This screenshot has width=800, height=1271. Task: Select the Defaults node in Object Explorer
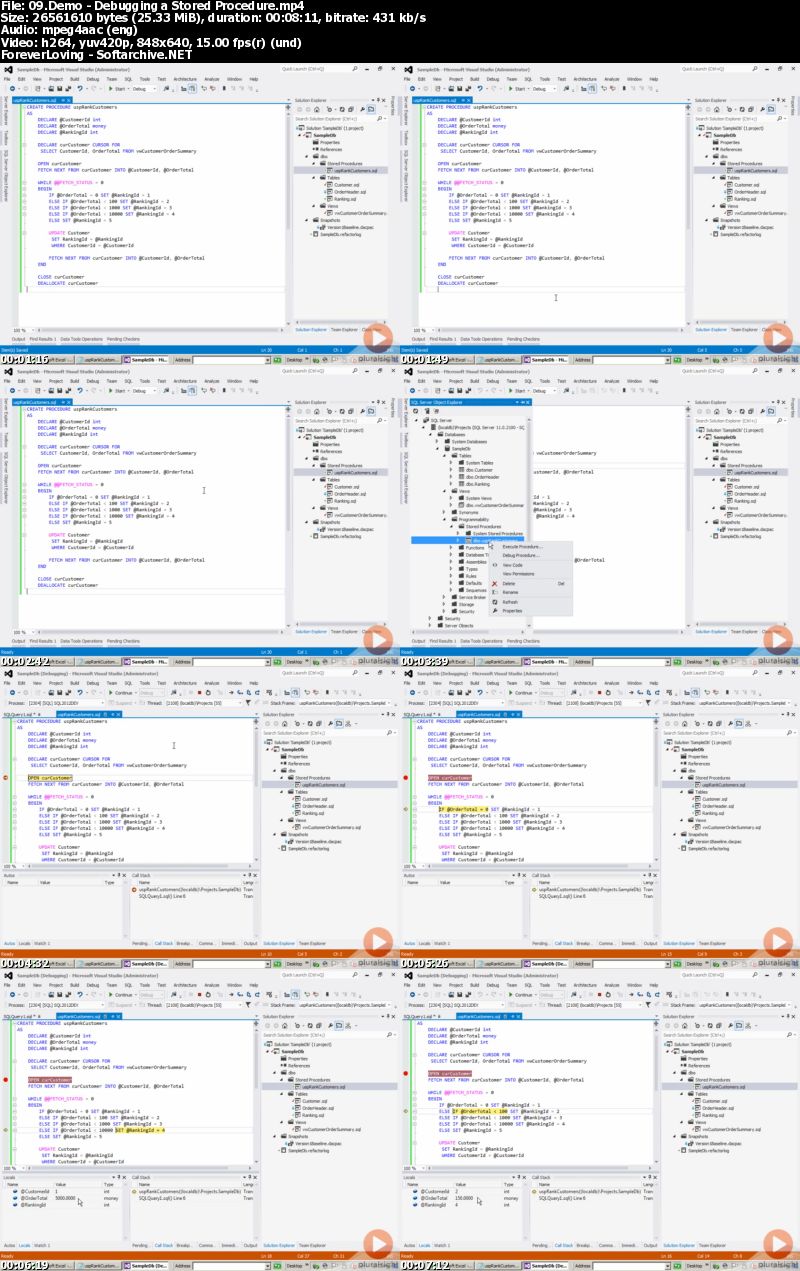coord(474,583)
